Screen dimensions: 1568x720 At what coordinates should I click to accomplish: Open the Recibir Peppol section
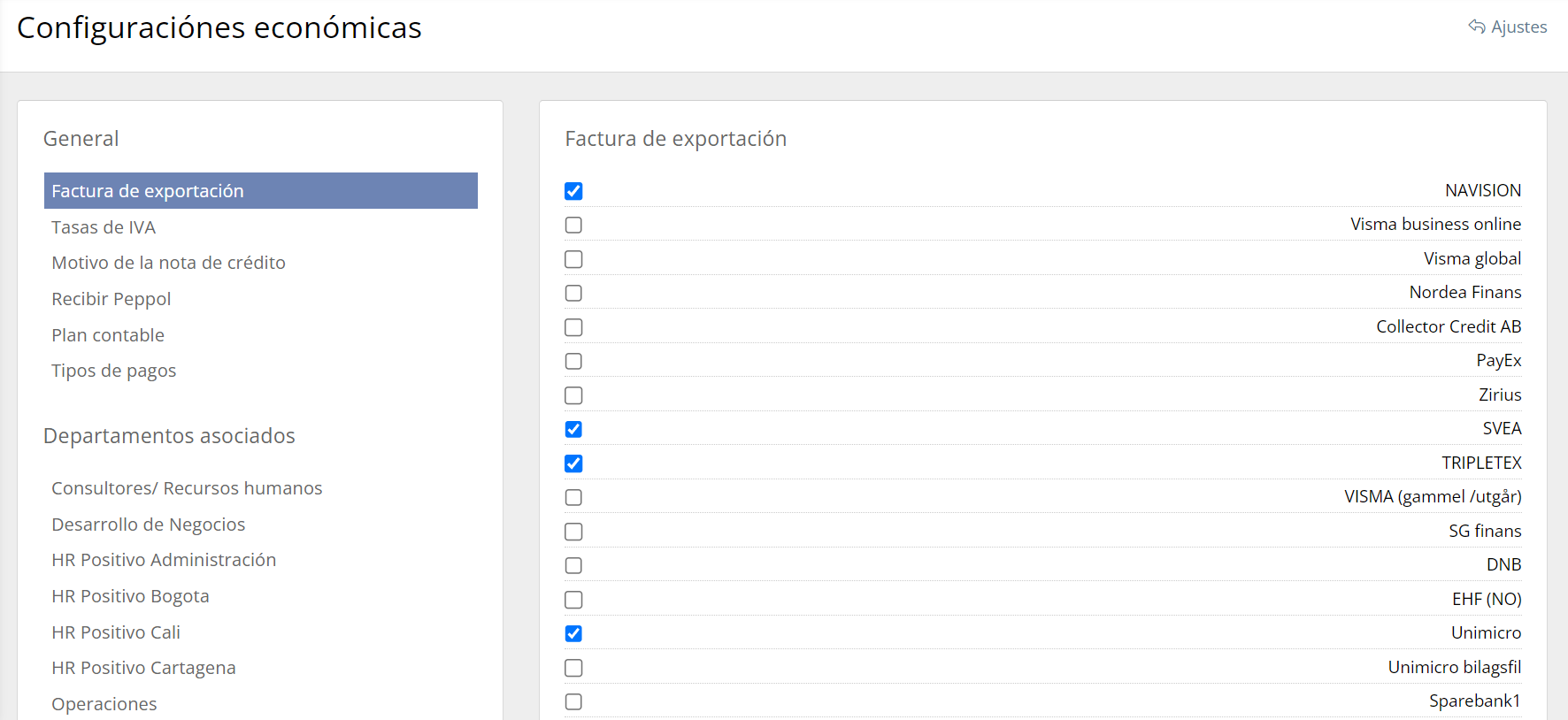tap(111, 299)
